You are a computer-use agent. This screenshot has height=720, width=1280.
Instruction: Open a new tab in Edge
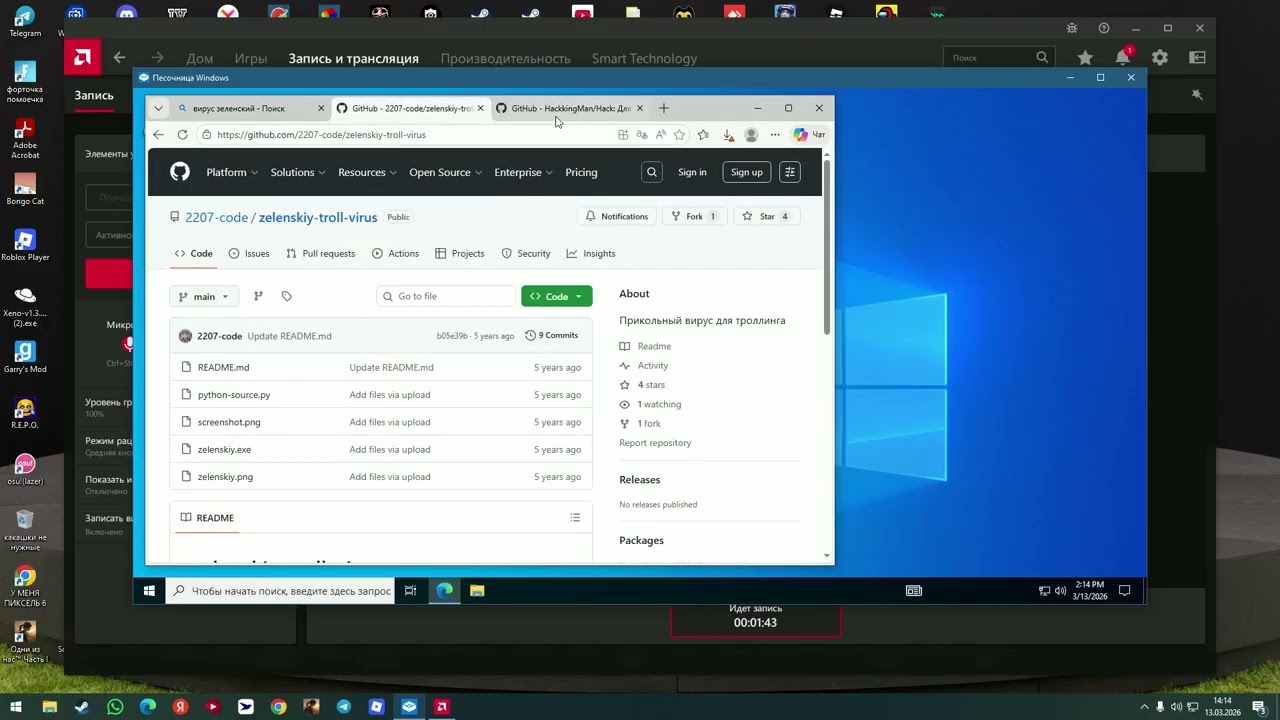(x=663, y=108)
